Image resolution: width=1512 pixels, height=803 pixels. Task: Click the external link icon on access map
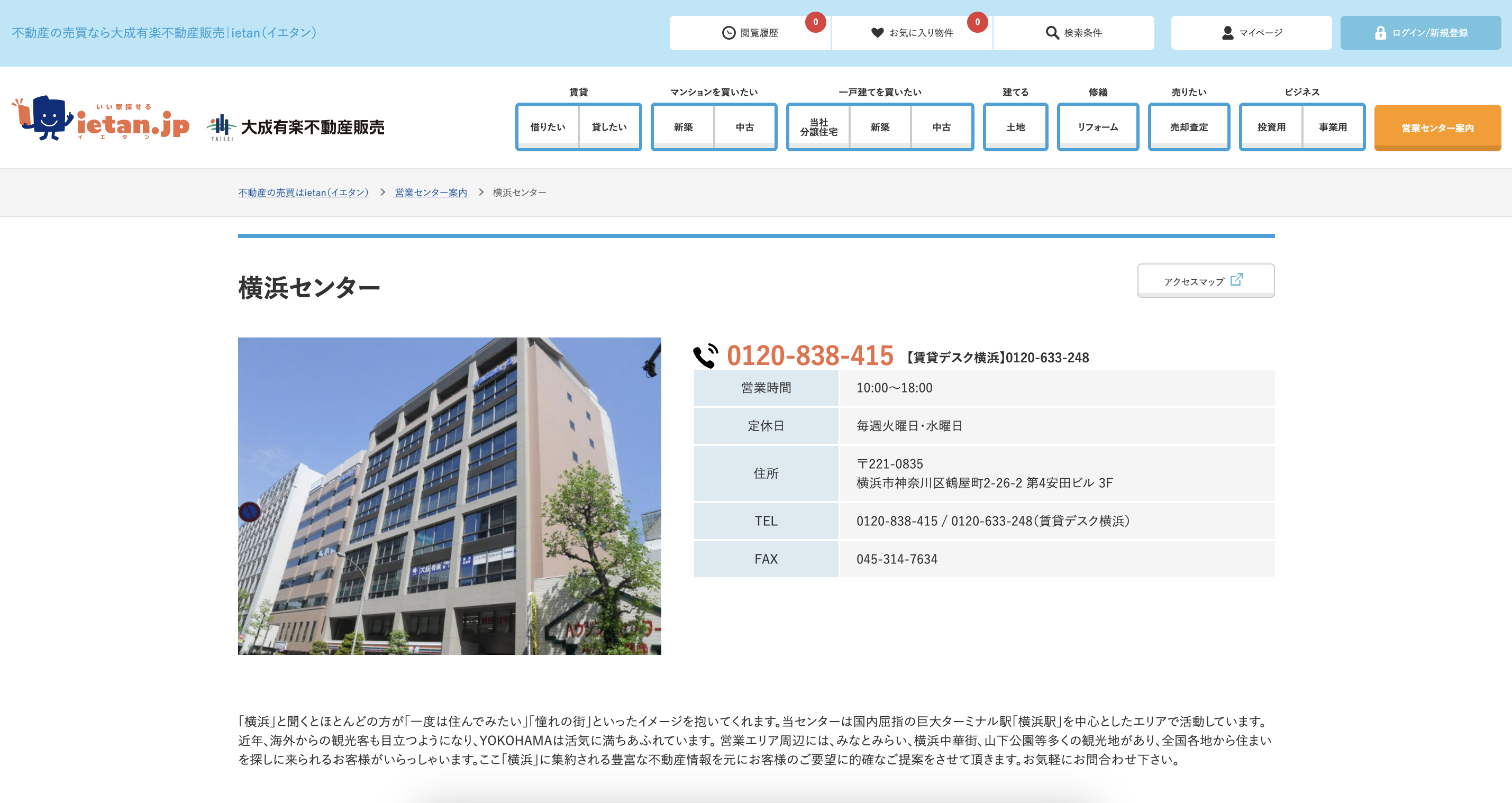[1237, 279]
